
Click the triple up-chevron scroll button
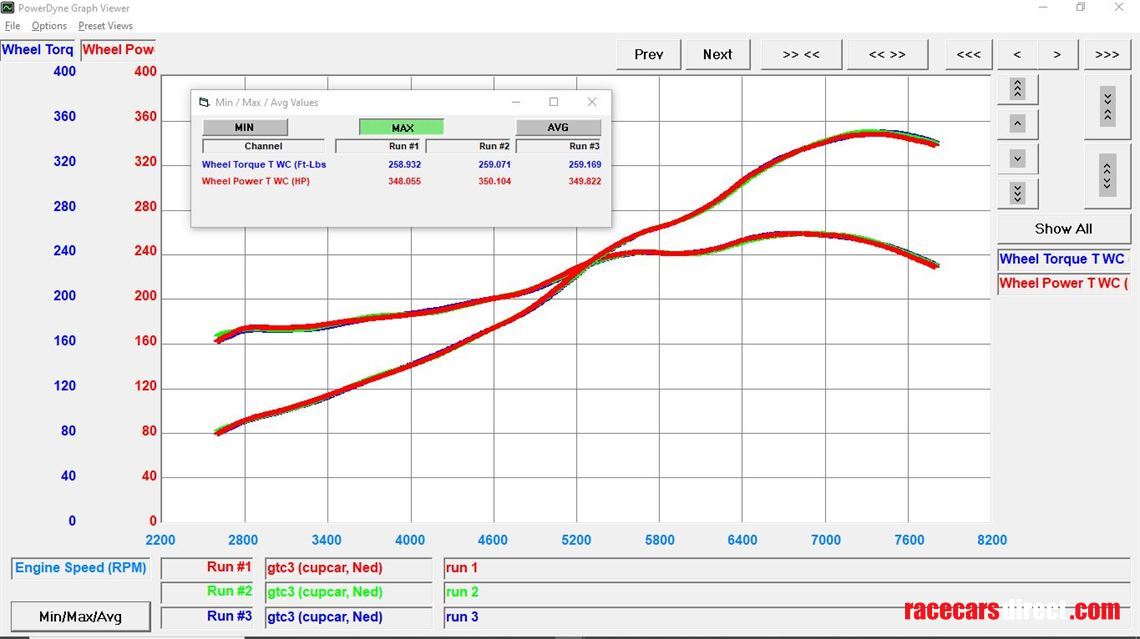1017,89
